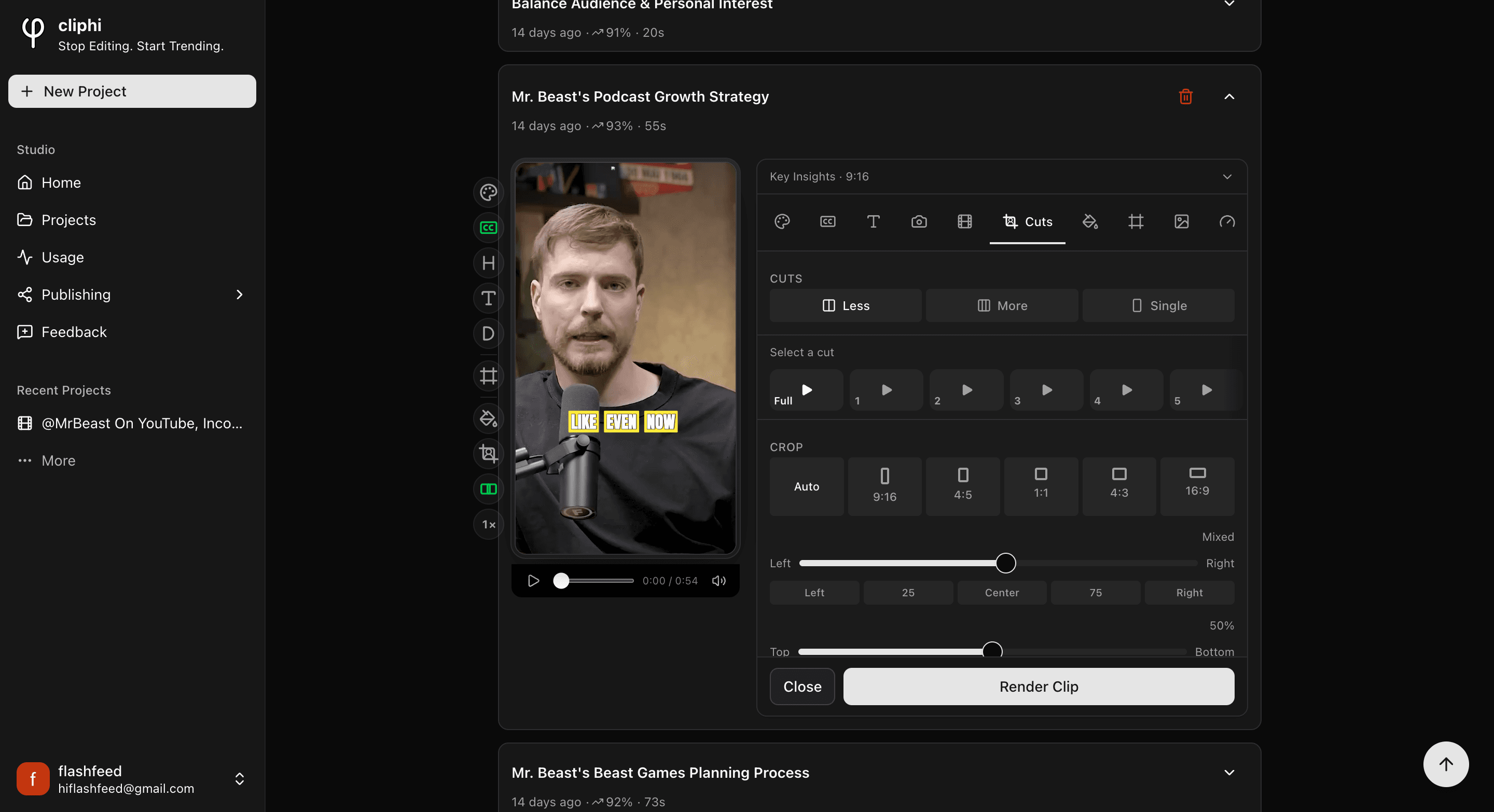Play cut number 5

click(x=1206, y=390)
